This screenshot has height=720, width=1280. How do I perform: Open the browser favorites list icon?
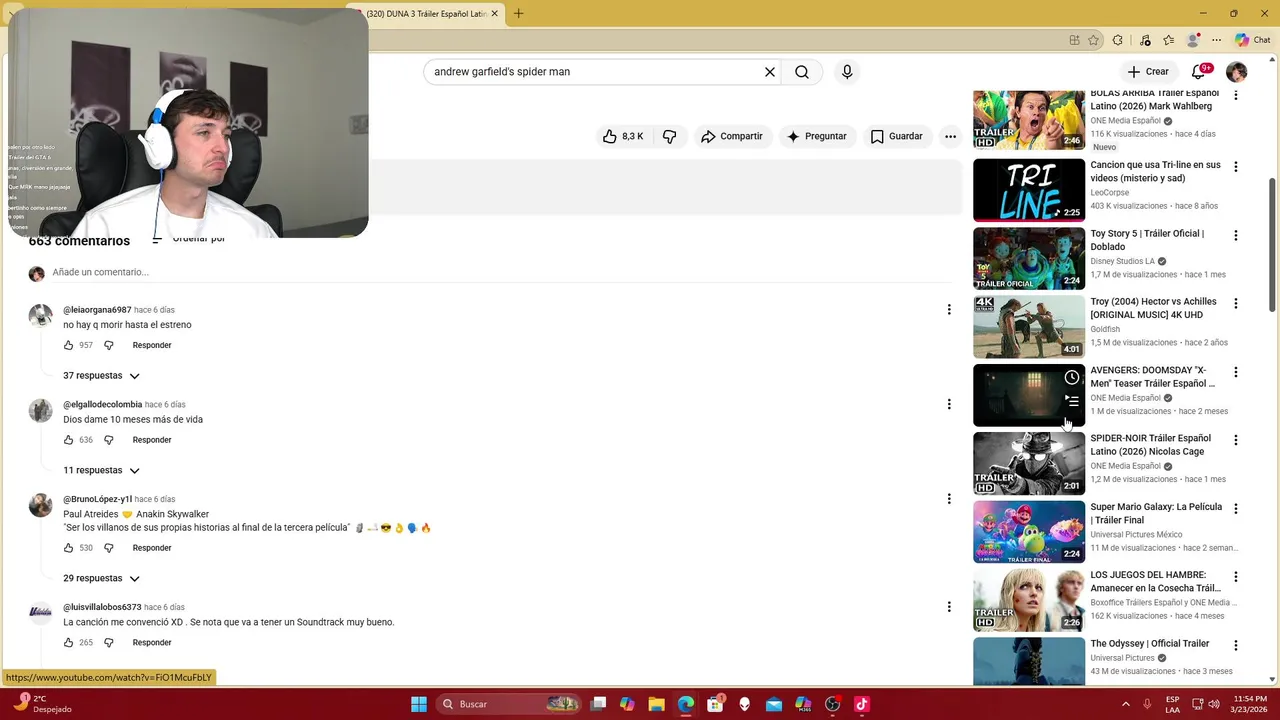point(1169,40)
